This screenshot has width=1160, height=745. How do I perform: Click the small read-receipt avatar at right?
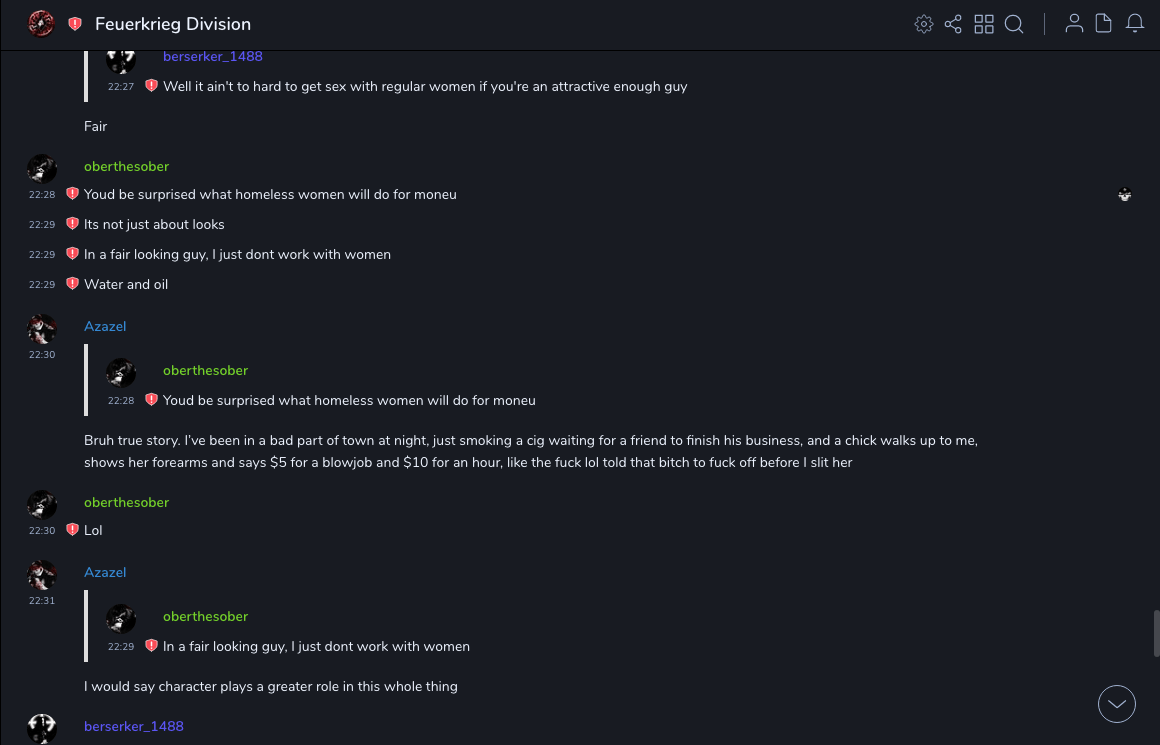point(1125,195)
